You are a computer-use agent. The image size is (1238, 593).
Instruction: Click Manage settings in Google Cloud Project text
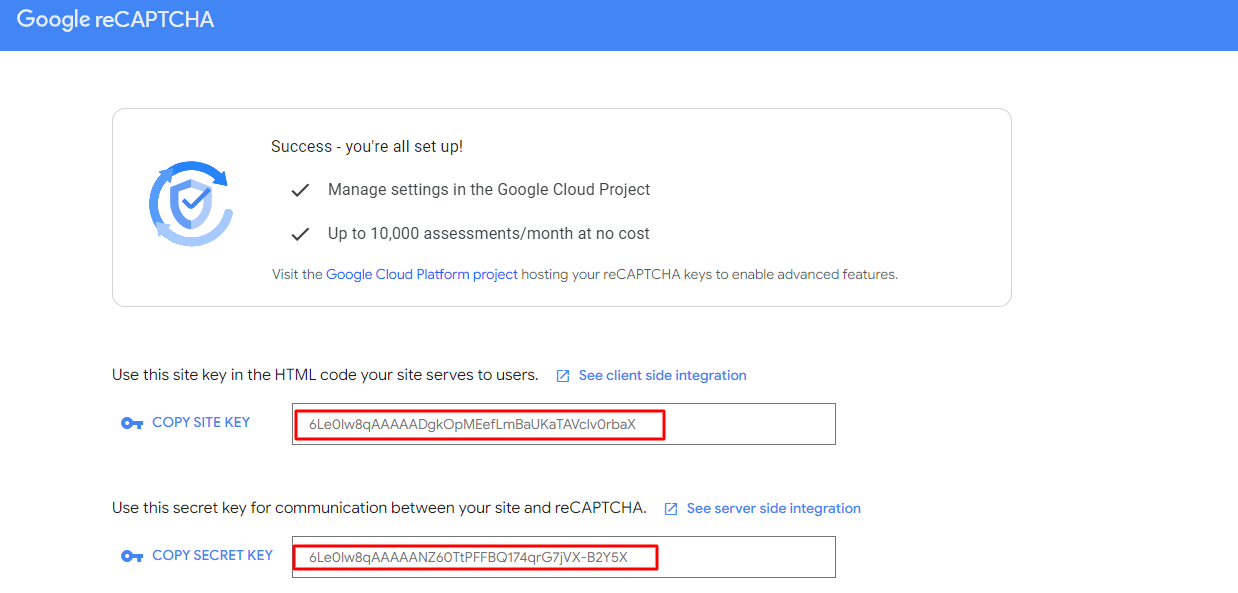click(489, 189)
